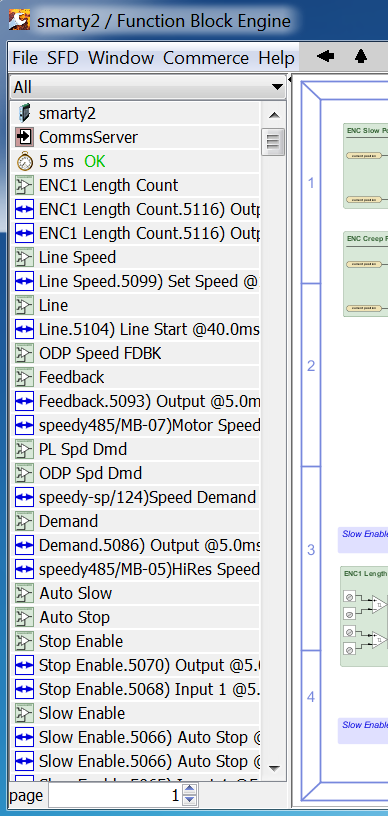Select the ODP Spd Dmd block icon
Screen dimensions: 388x816
point(24,473)
